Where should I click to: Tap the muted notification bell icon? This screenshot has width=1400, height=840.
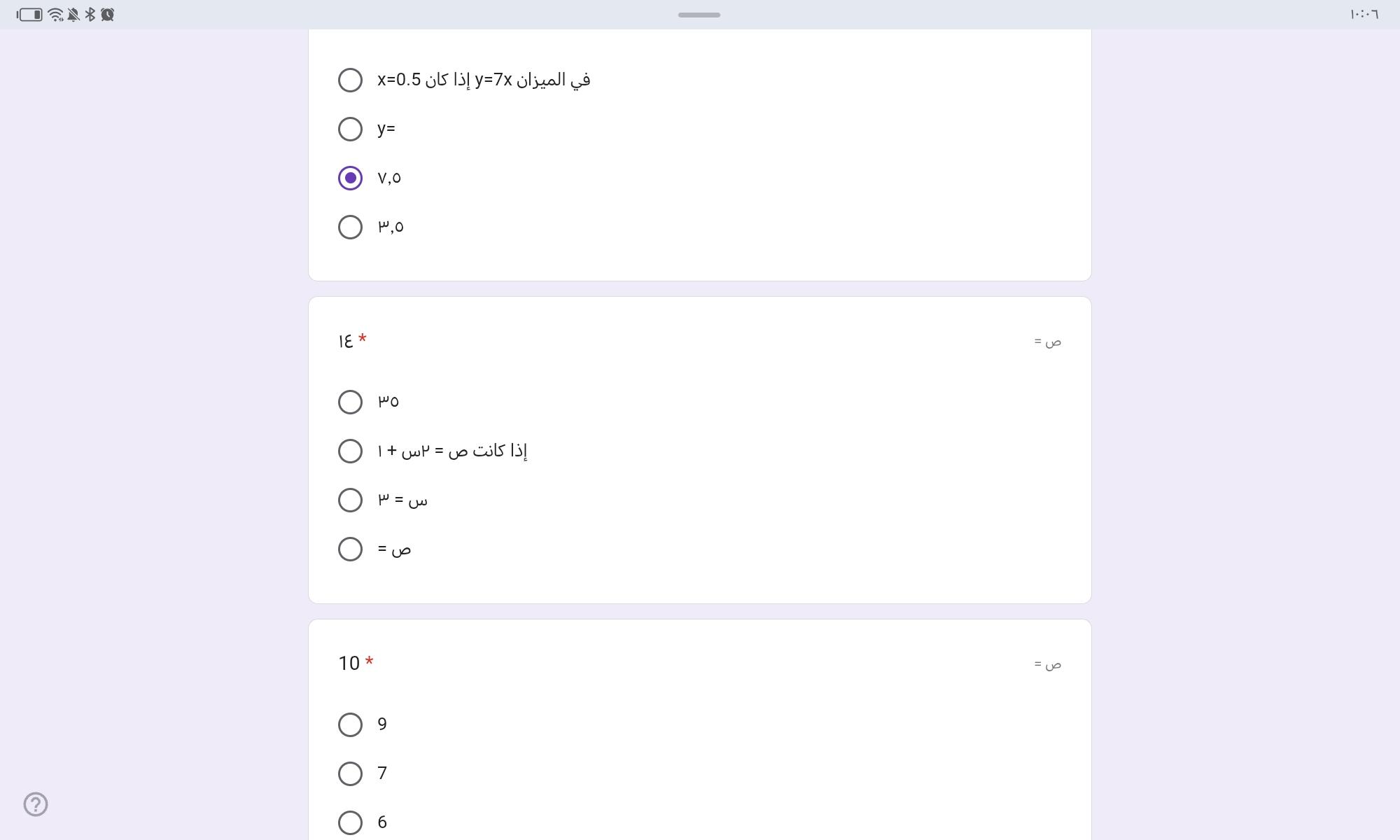(x=73, y=15)
